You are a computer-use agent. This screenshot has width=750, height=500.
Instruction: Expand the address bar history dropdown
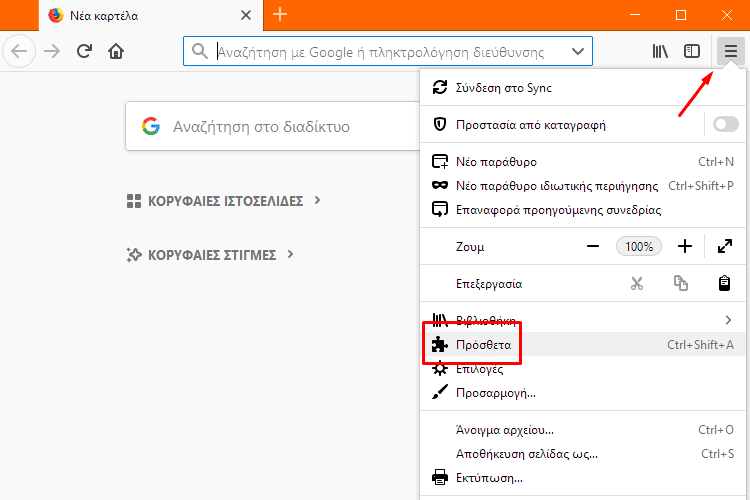[x=578, y=51]
